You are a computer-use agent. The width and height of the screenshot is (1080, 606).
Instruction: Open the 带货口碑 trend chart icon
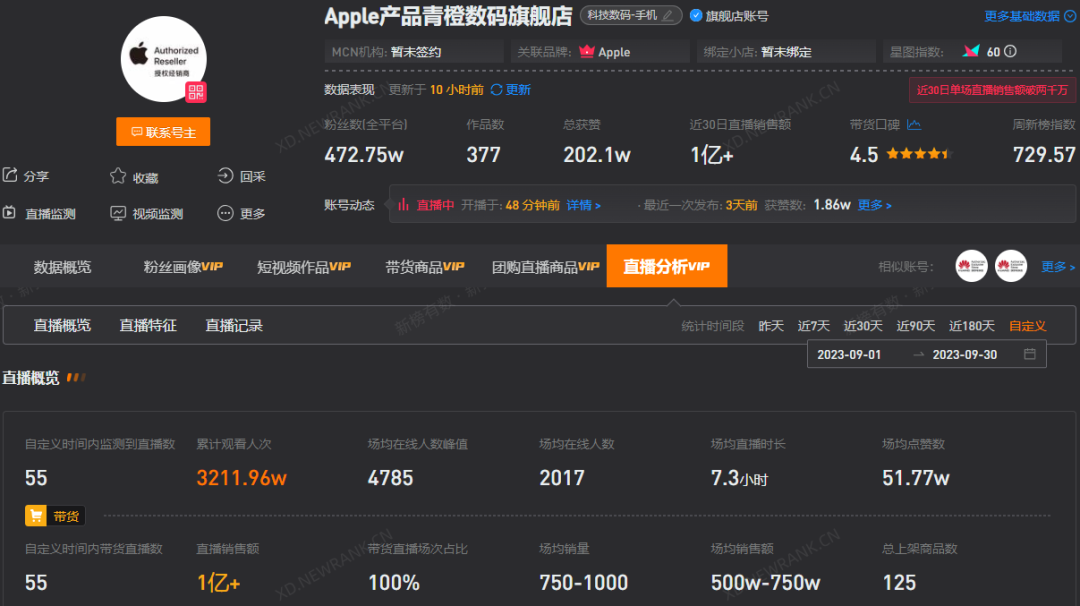[x=914, y=124]
